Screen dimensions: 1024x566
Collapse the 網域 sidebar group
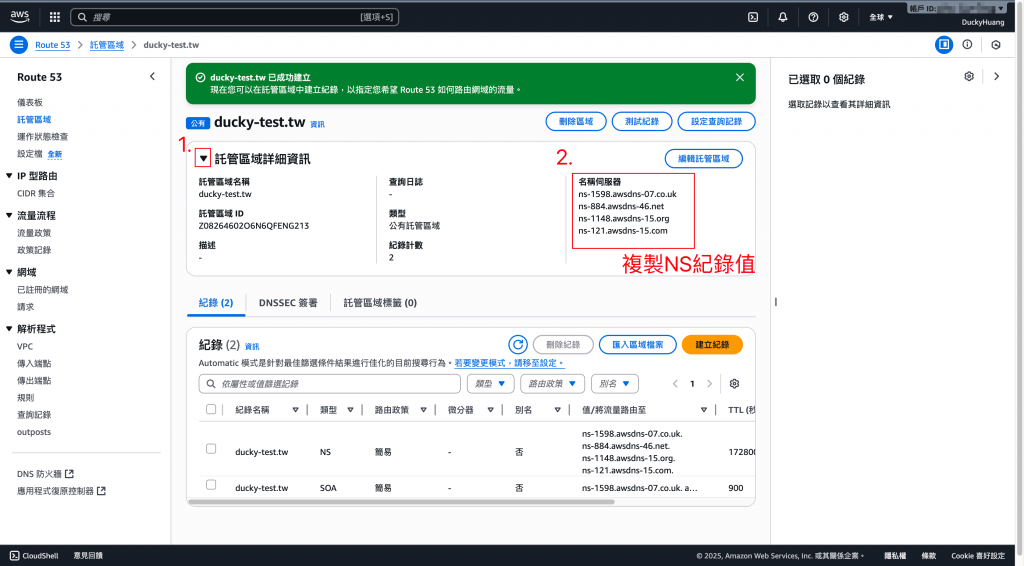pos(9,272)
